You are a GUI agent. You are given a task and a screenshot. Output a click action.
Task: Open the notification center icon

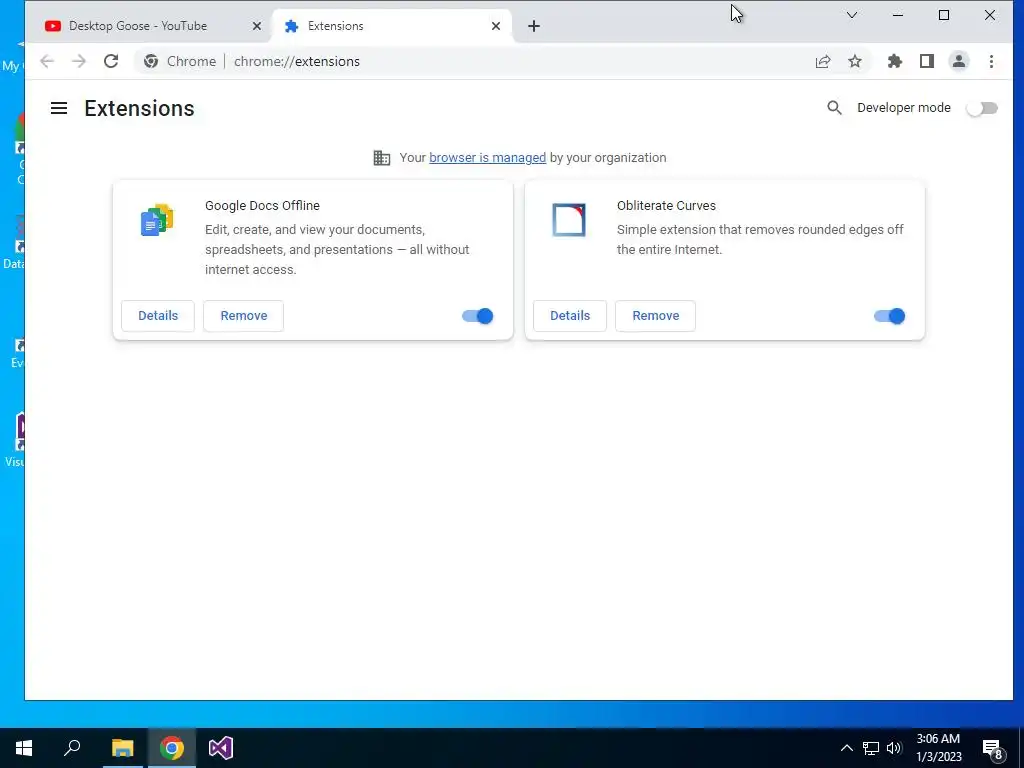(x=993, y=749)
